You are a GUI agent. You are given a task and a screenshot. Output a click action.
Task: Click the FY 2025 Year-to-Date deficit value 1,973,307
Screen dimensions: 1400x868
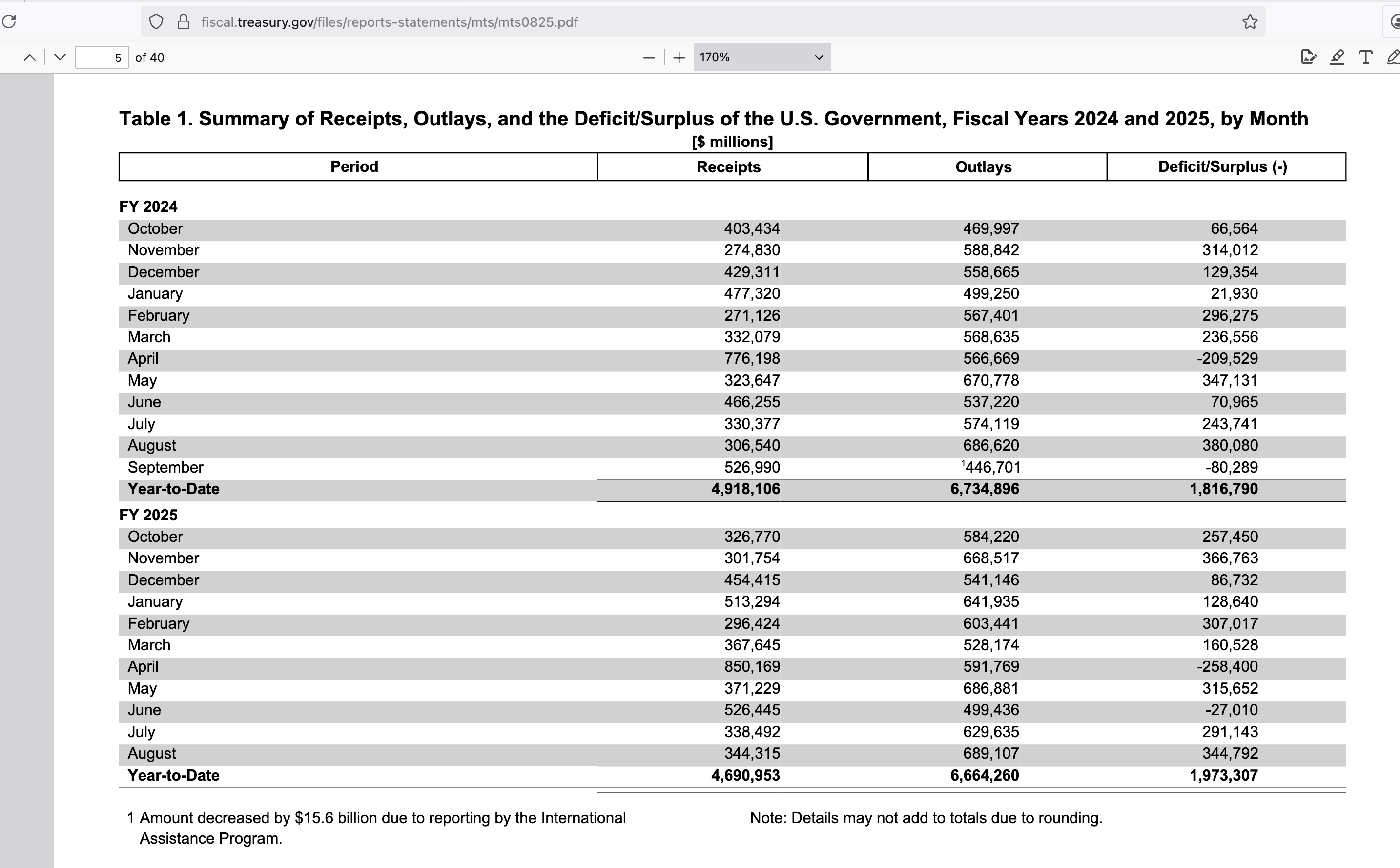[x=1223, y=775]
